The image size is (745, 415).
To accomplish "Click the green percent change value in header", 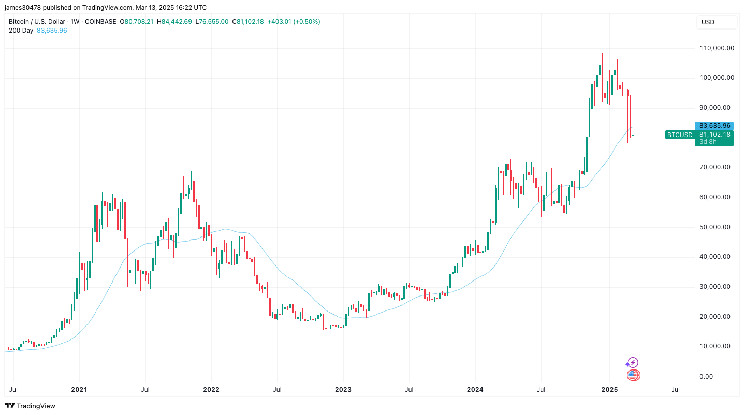I will [x=306, y=22].
